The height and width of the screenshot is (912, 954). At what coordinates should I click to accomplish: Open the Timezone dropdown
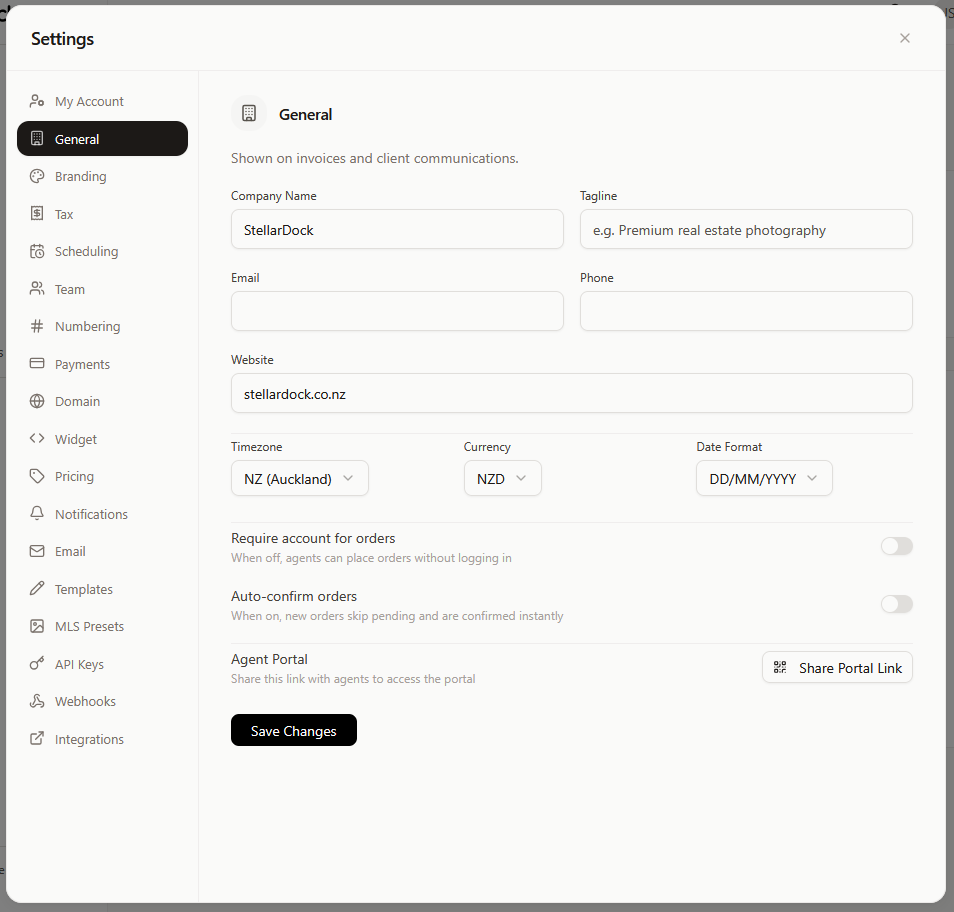click(299, 478)
